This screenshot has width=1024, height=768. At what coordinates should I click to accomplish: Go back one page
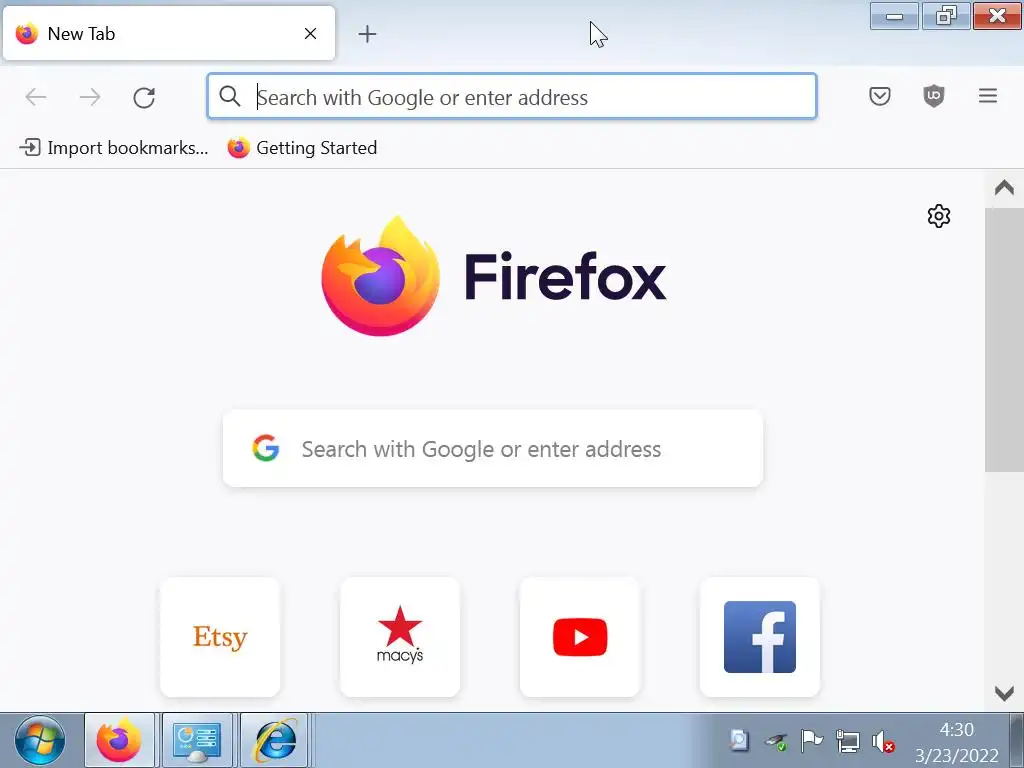(36, 97)
